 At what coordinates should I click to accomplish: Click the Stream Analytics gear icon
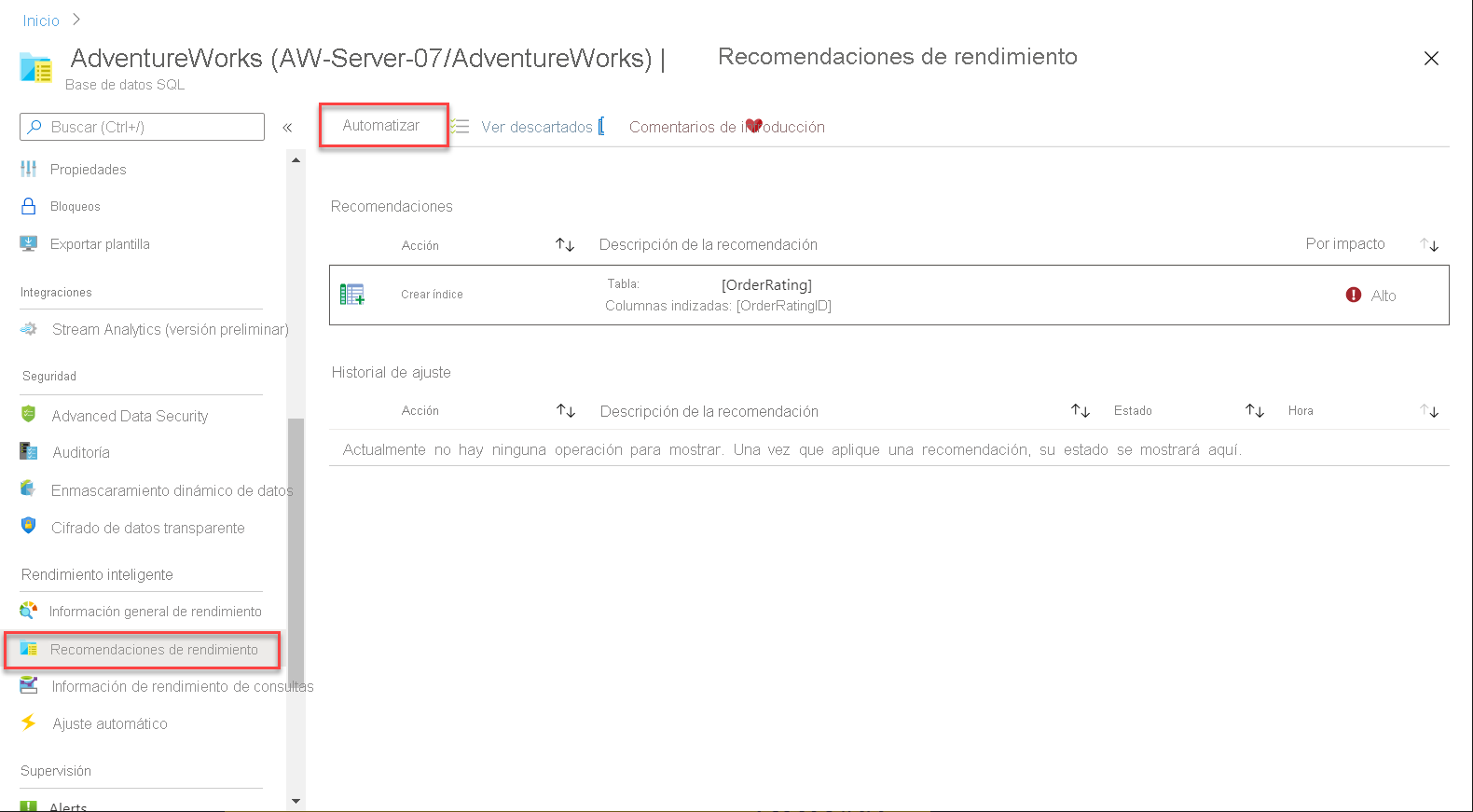[x=29, y=329]
